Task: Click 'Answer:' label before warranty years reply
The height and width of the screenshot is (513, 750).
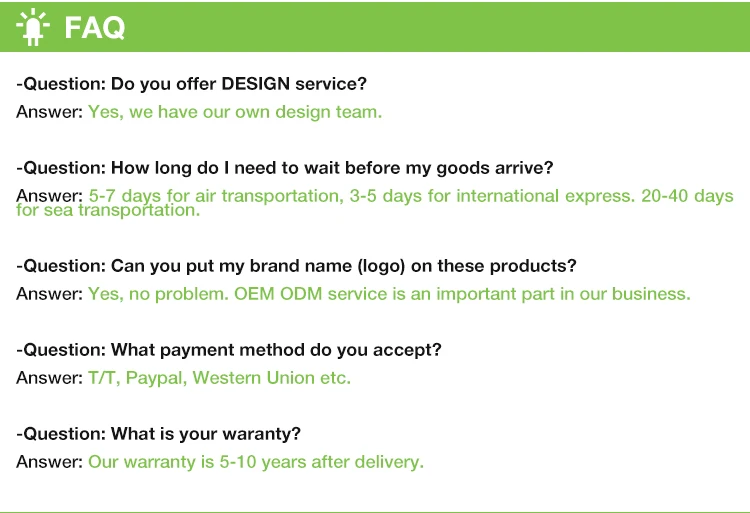Action: 49,462
